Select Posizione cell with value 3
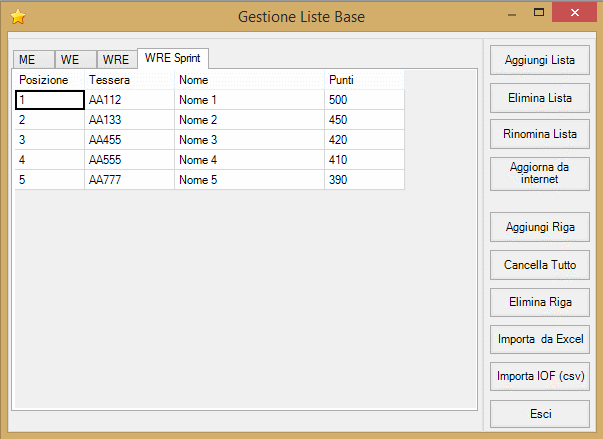603x439 pixels. [50, 140]
